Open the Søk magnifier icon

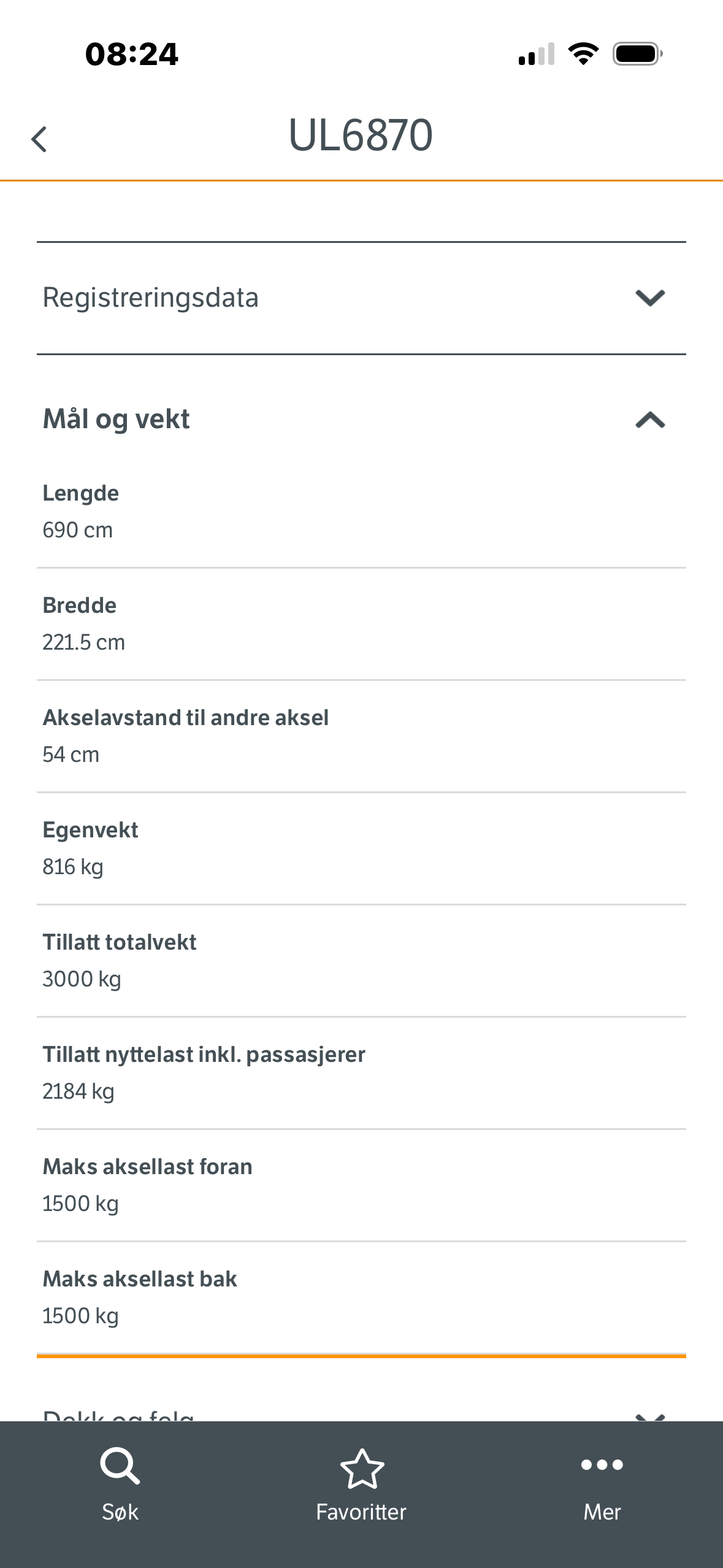click(x=120, y=1466)
